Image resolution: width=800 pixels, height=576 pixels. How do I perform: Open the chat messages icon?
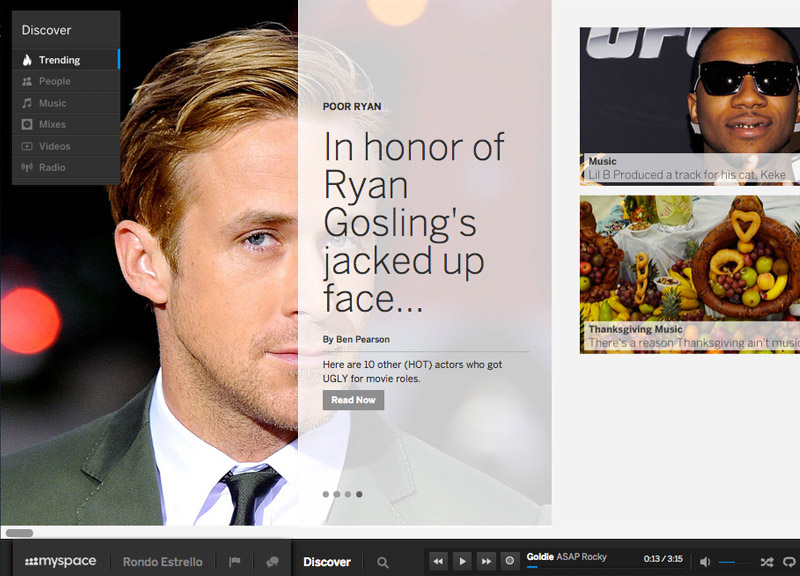coord(272,562)
